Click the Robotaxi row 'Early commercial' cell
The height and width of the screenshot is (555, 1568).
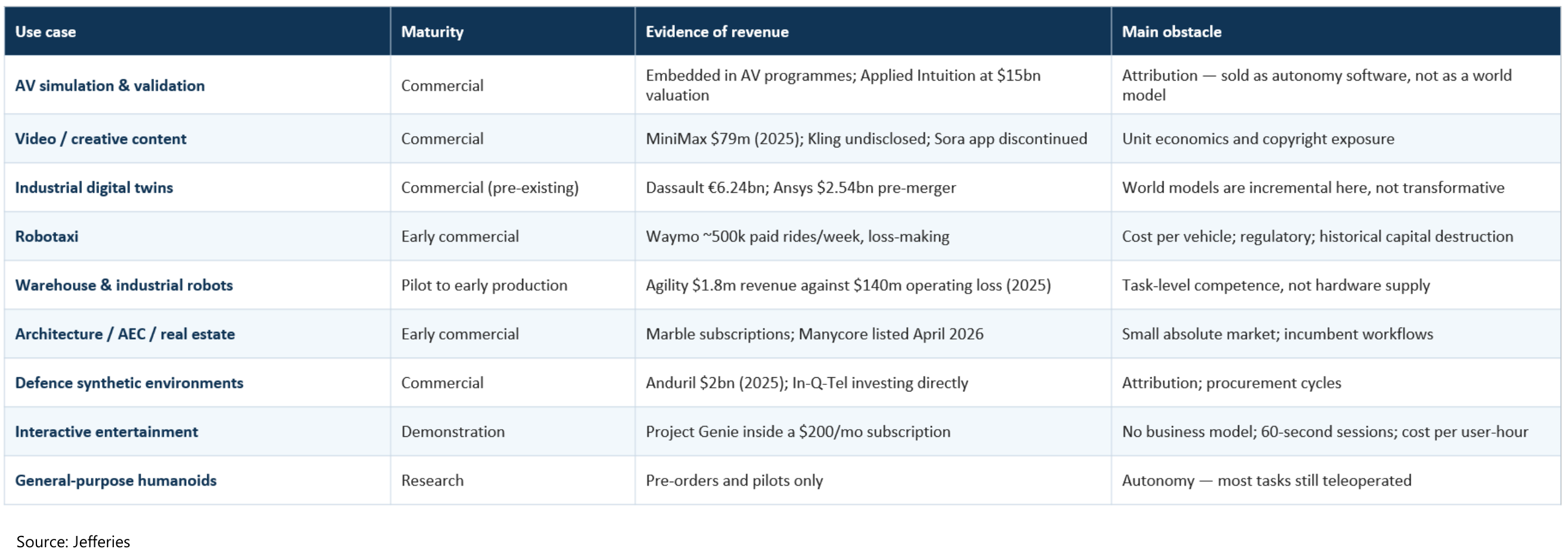click(513, 236)
